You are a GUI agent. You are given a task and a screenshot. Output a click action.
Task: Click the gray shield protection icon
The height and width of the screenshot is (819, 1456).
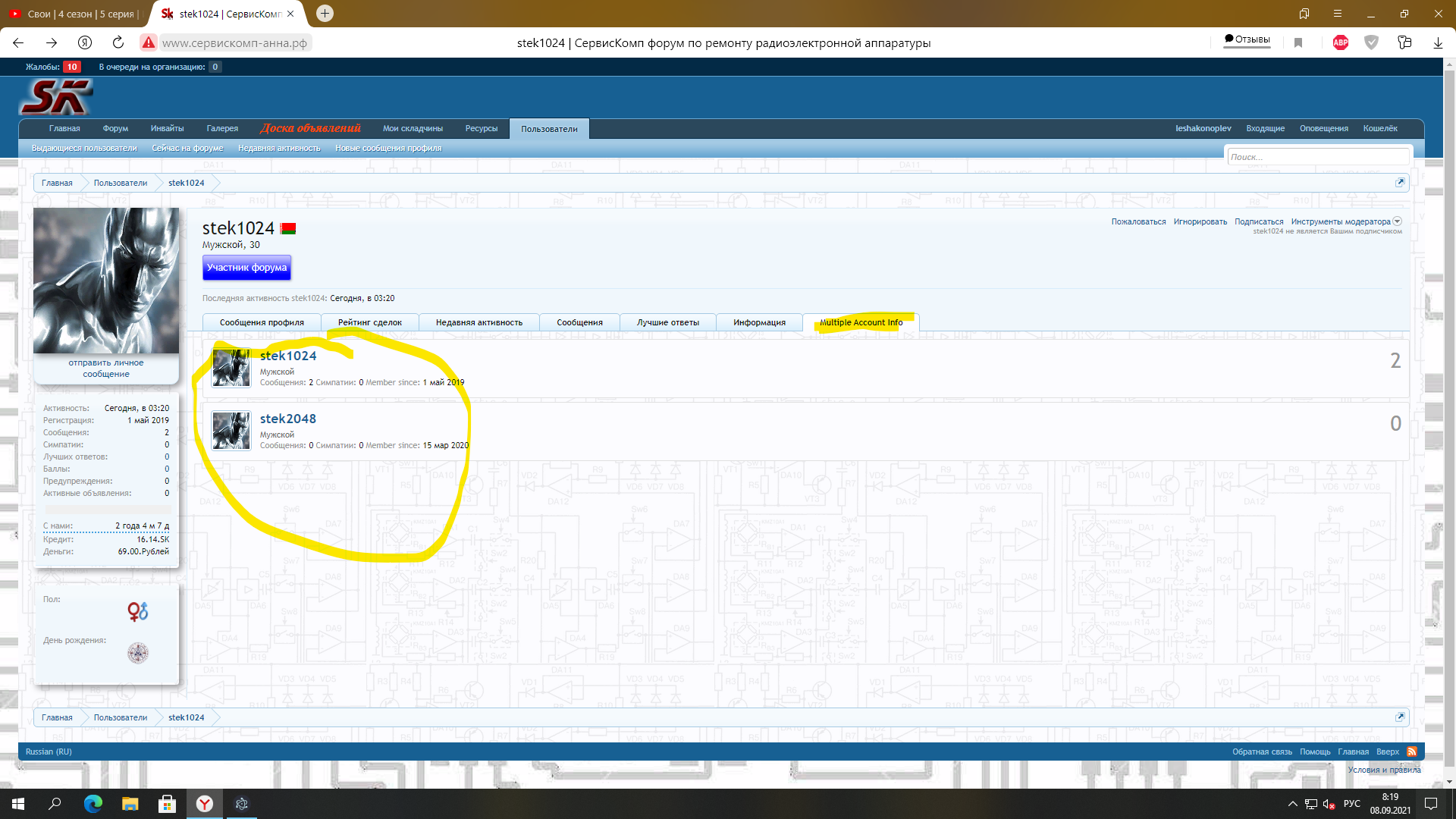coord(1371,42)
